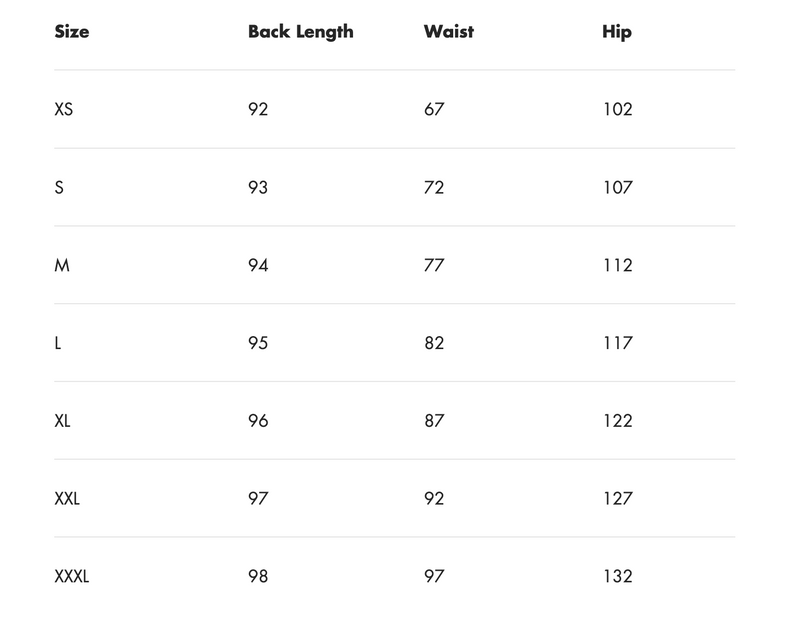Select the XS size row label
800x622 pixels.
pyautogui.click(x=64, y=109)
